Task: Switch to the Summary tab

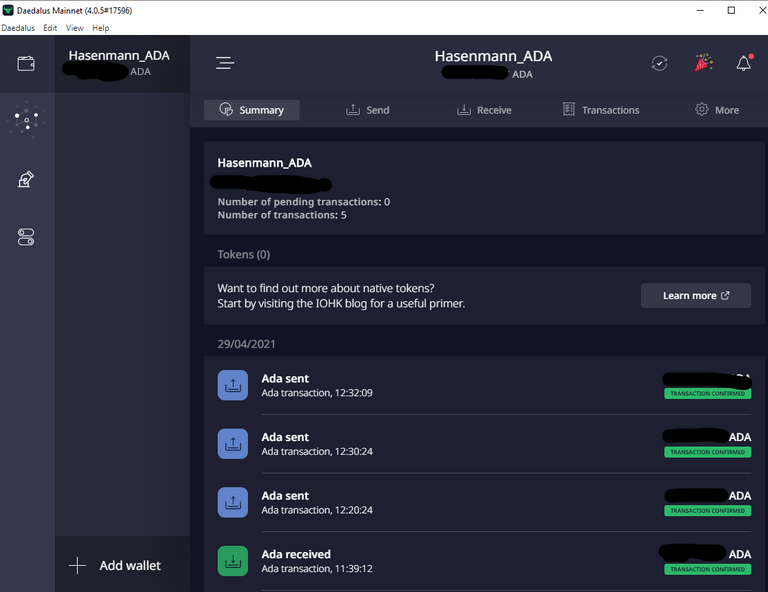Action: (252, 110)
